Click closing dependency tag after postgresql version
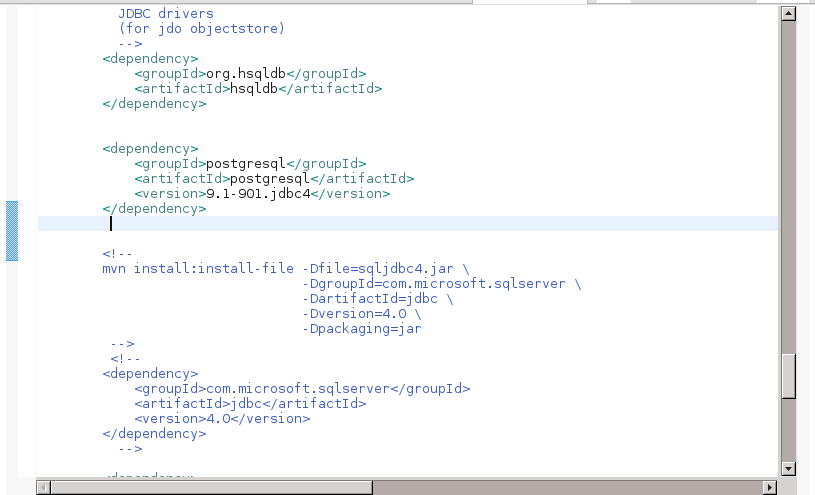 pyautogui.click(x=154, y=209)
